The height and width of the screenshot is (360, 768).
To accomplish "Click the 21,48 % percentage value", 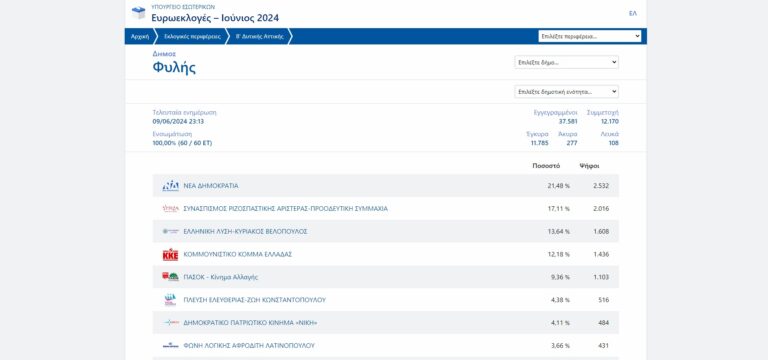I will point(558,186).
